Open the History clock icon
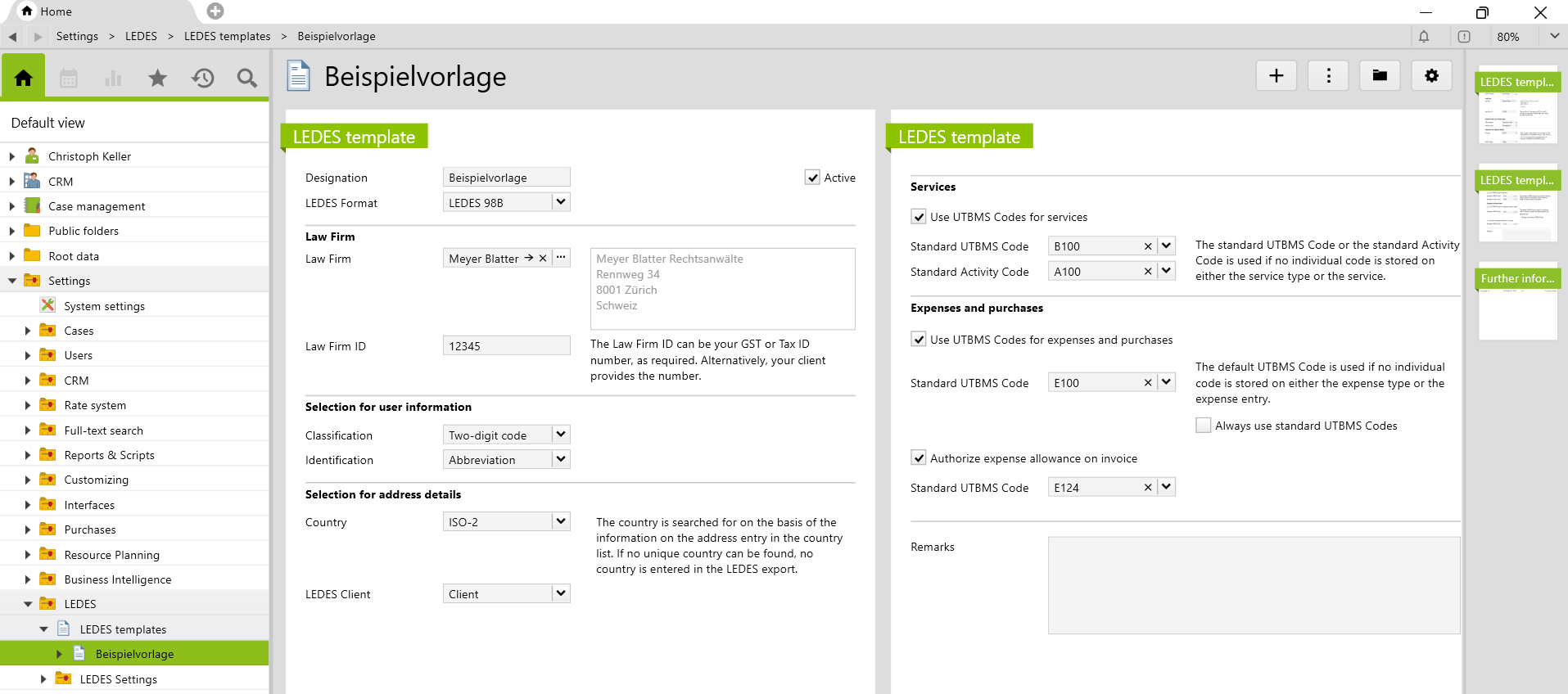Image resolution: width=1568 pixels, height=694 pixels. pos(202,78)
